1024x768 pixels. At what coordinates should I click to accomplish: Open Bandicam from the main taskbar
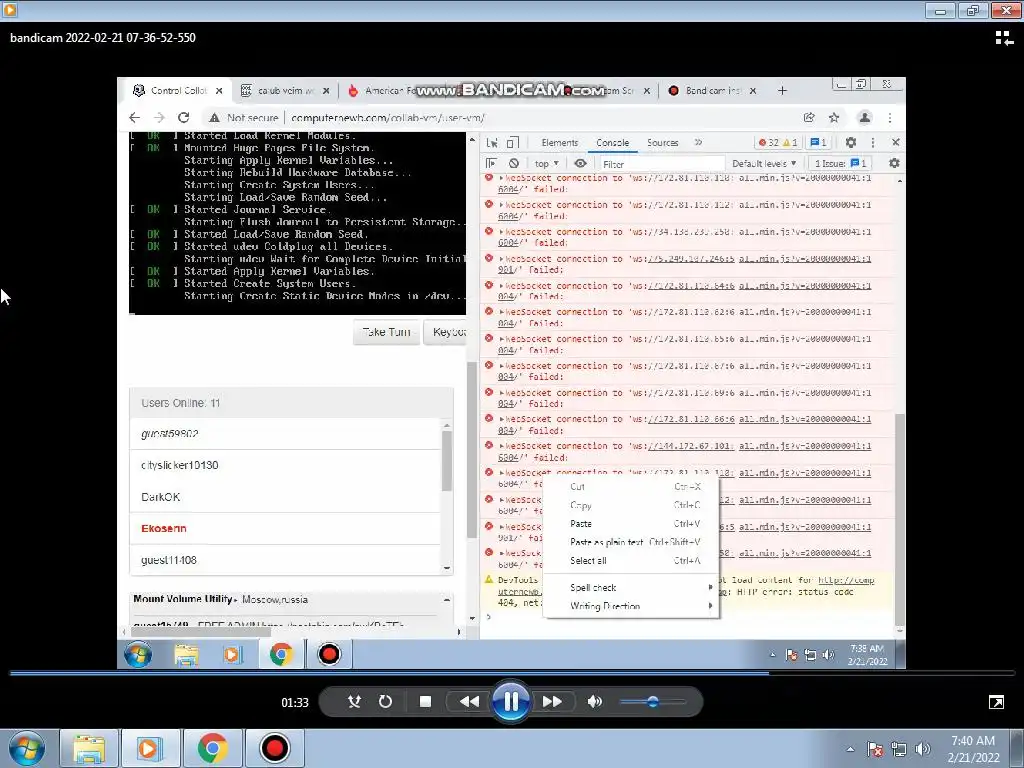click(274, 748)
